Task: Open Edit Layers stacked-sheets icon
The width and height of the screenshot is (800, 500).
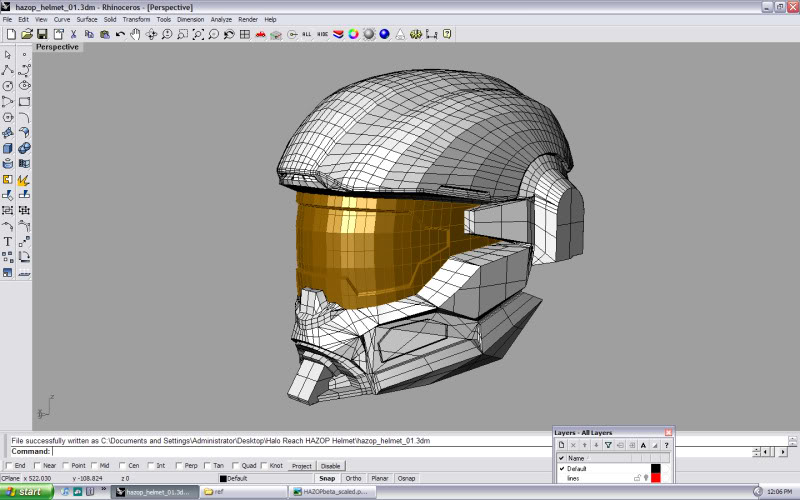Action: point(338,34)
